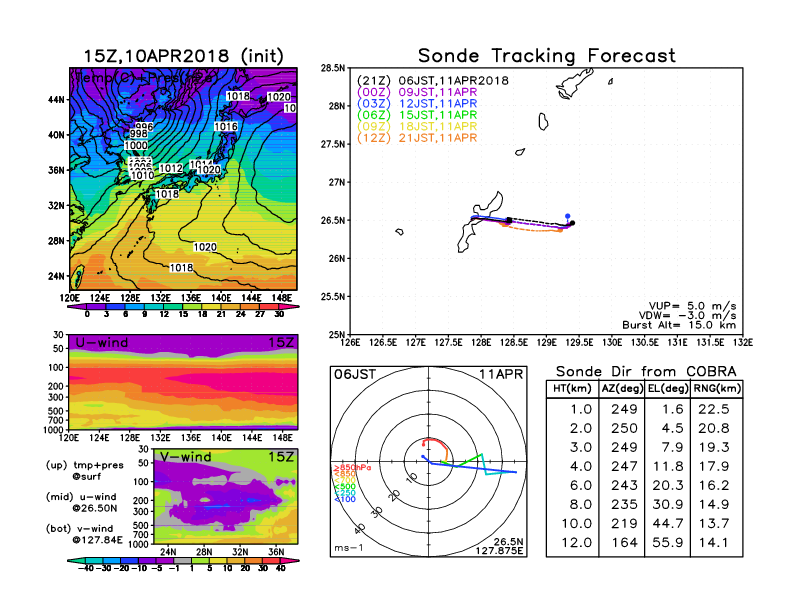Click the range cell '22.5' in the table
This screenshot has height=612, width=792.
click(x=714, y=409)
